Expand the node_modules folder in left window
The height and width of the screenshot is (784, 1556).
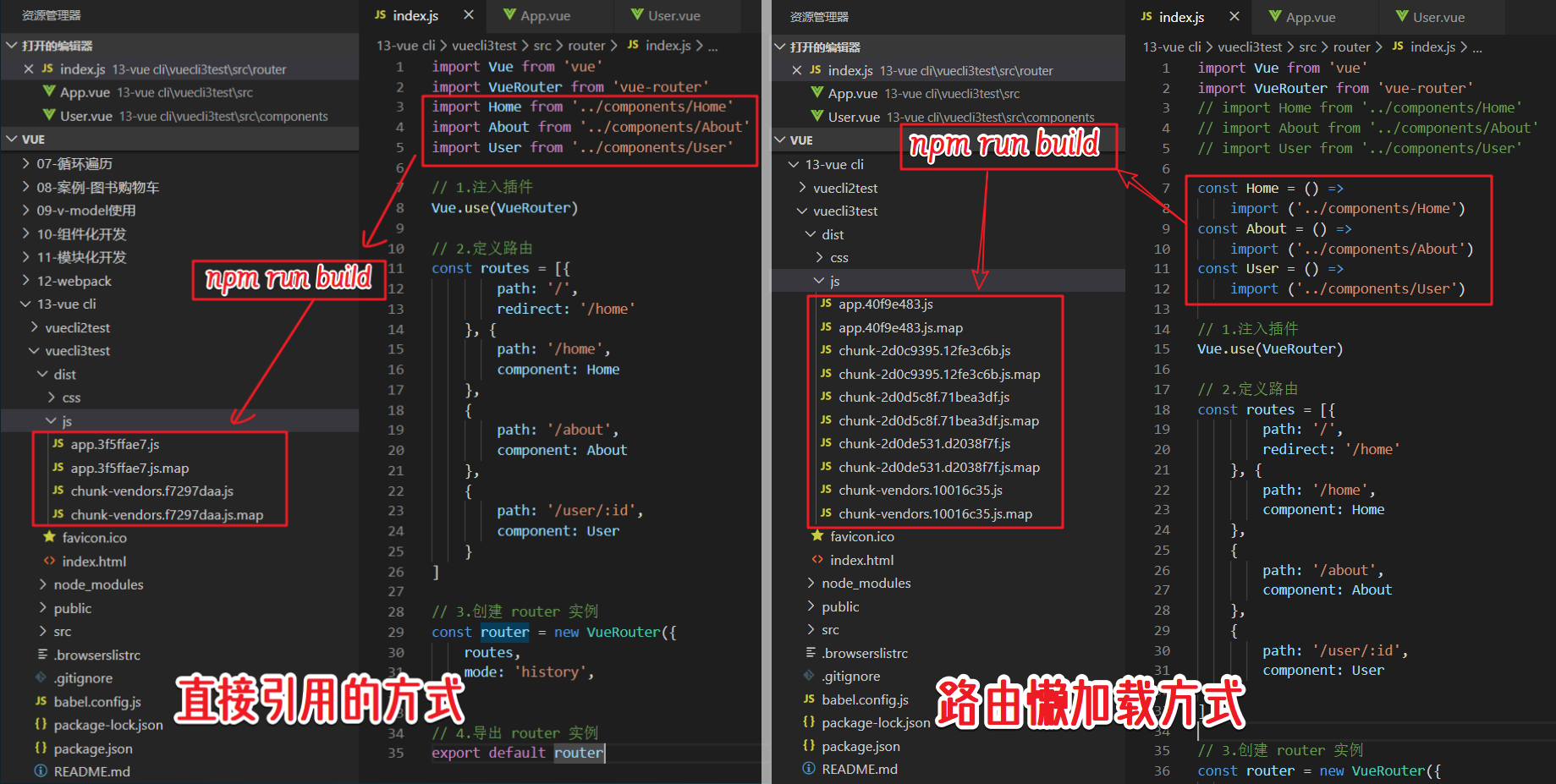(43, 584)
